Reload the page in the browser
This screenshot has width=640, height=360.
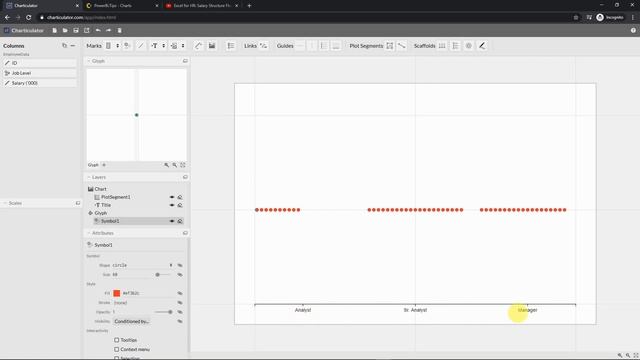click(29, 18)
